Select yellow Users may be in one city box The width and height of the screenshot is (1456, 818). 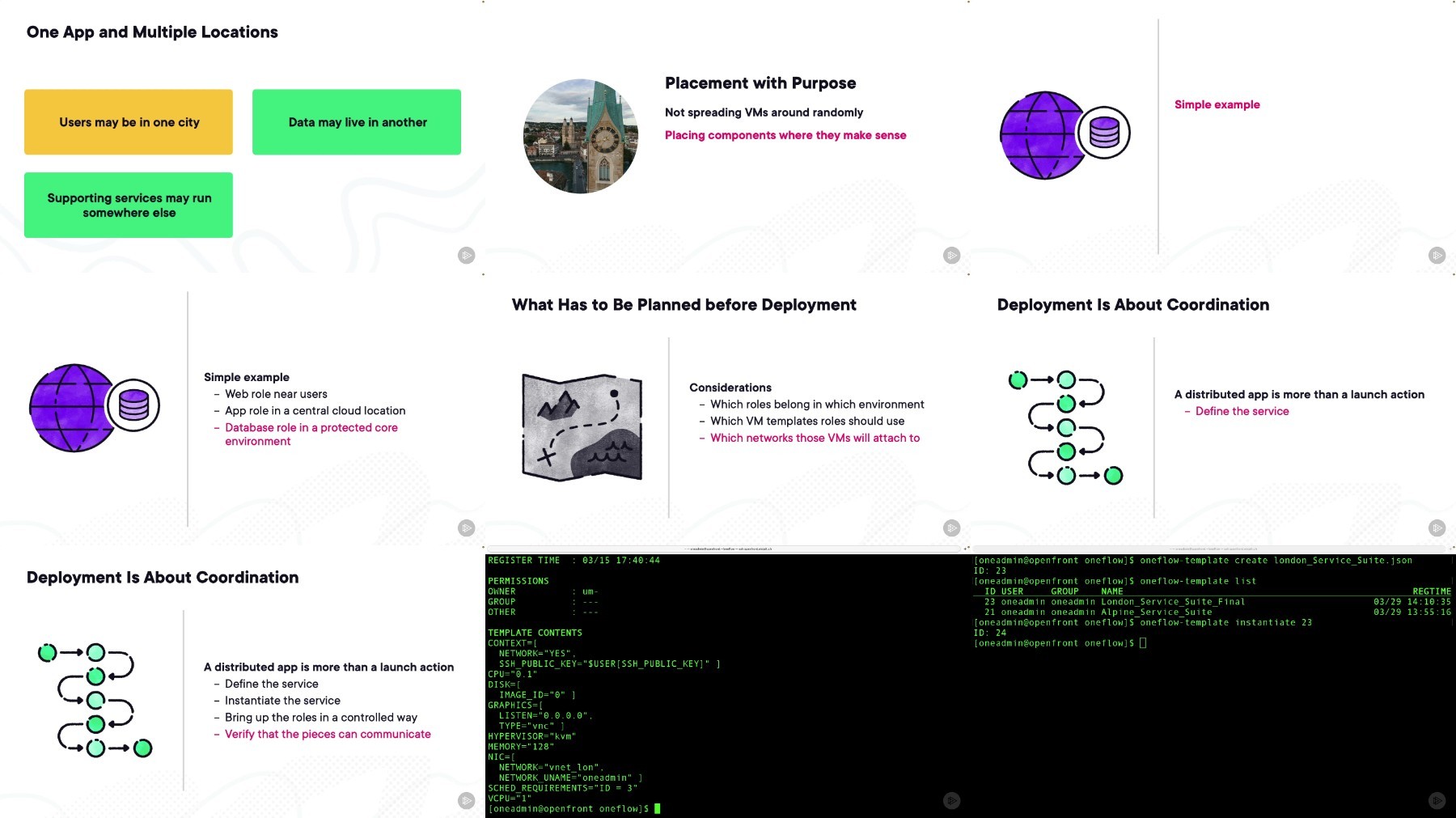(x=129, y=122)
